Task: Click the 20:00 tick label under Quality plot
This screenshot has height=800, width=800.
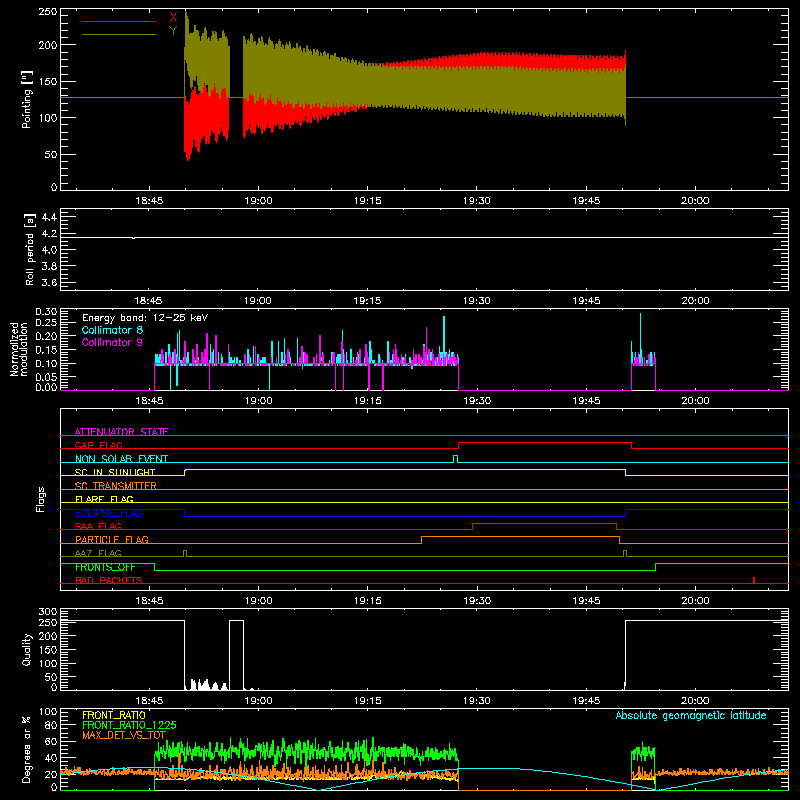Action: pyautogui.click(x=695, y=701)
